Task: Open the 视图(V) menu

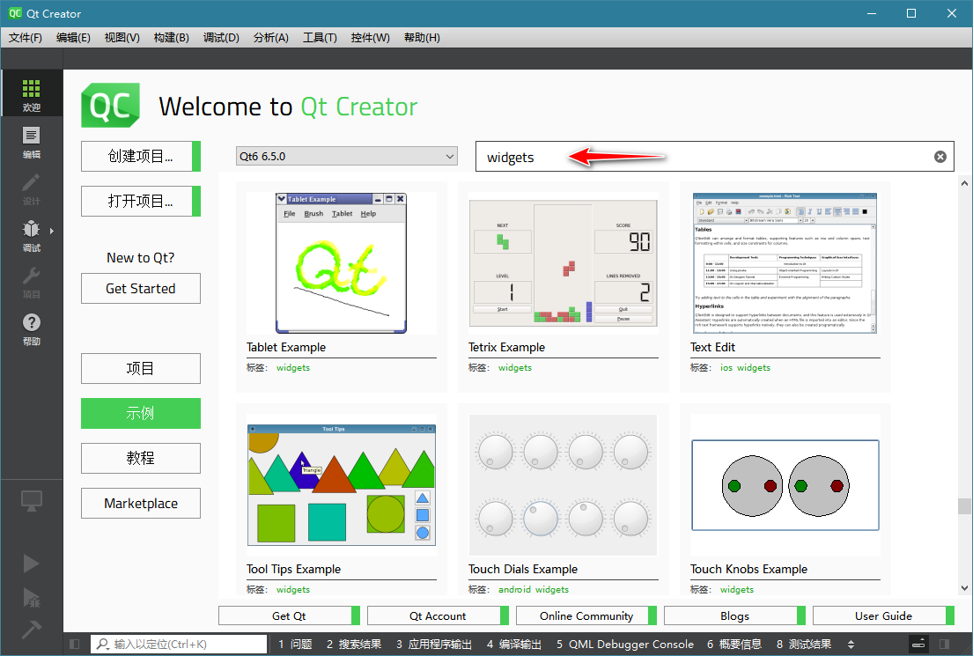Action: 122,37
